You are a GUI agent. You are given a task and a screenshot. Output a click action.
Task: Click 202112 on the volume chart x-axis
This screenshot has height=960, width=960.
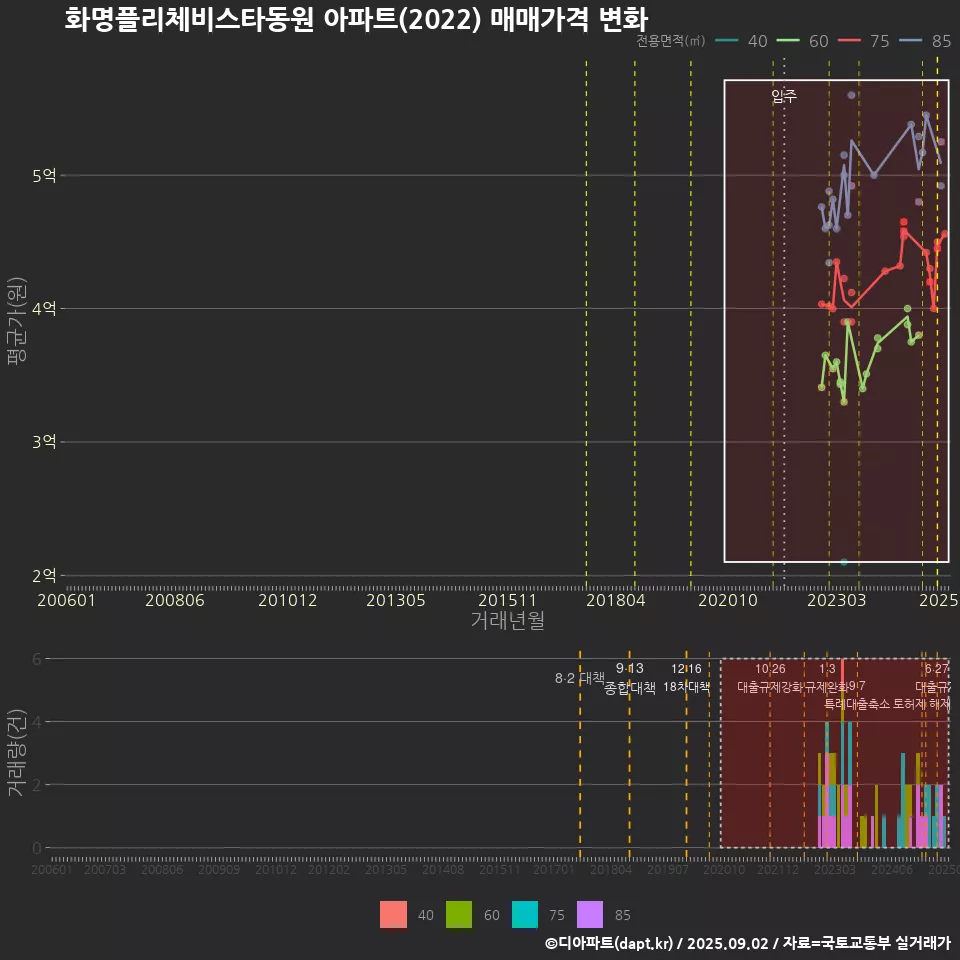tap(778, 869)
